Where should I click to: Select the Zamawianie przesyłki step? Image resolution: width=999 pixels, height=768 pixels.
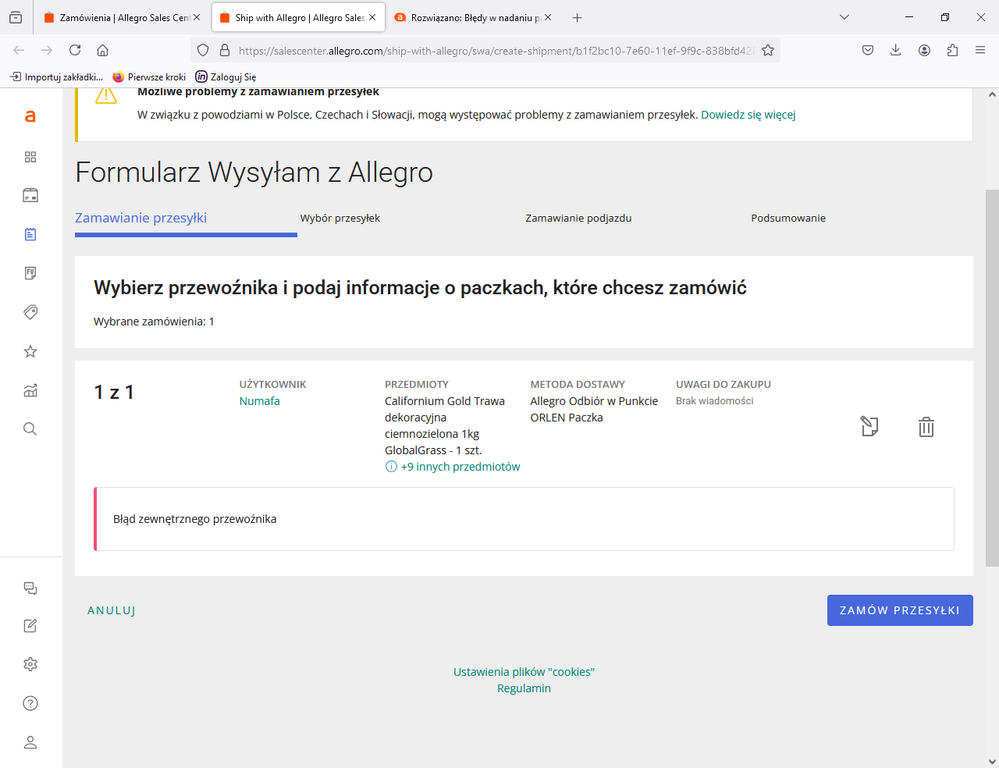(141, 218)
